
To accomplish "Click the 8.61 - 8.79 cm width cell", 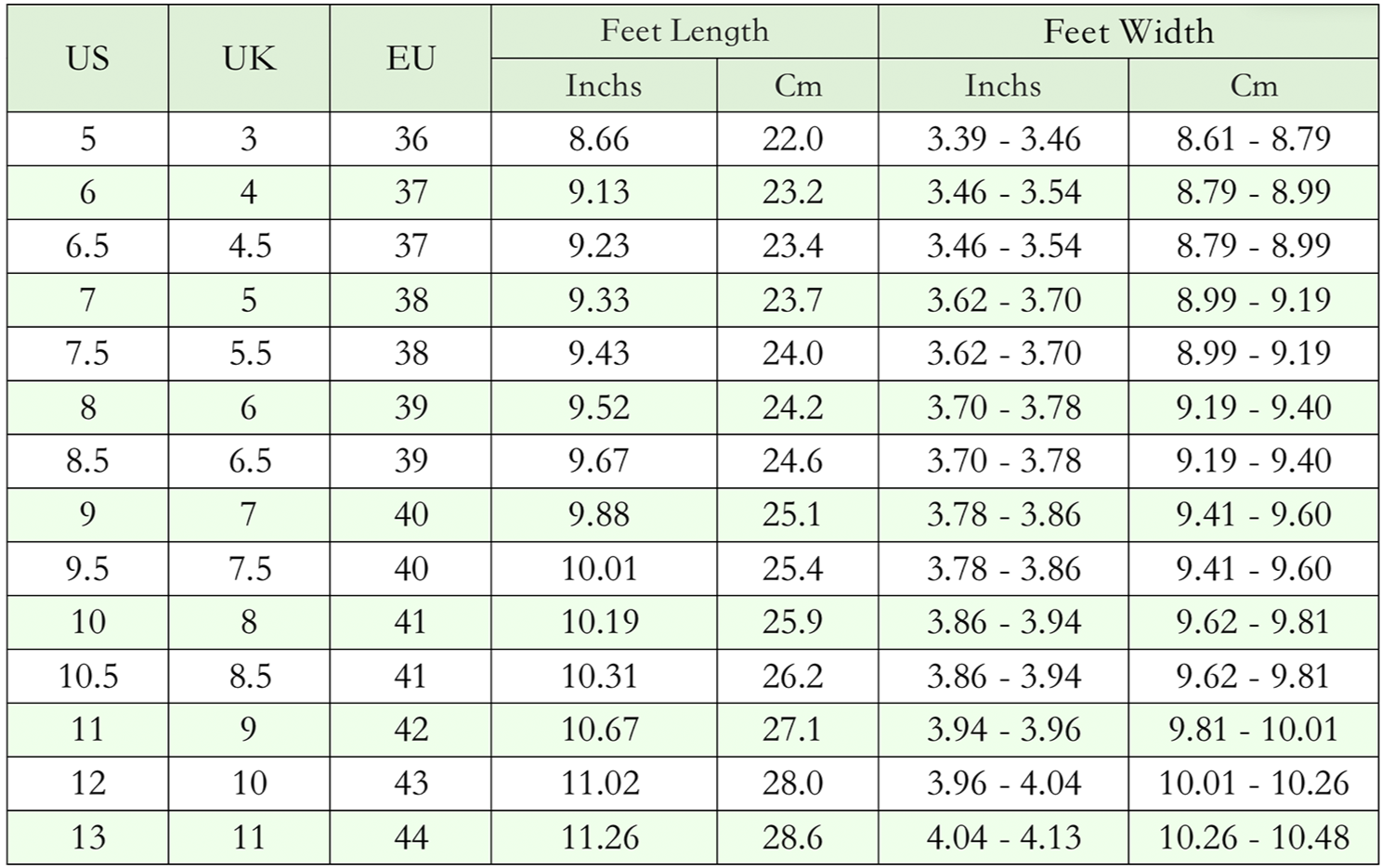I will pyautogui.click(x=1254, y=139).
